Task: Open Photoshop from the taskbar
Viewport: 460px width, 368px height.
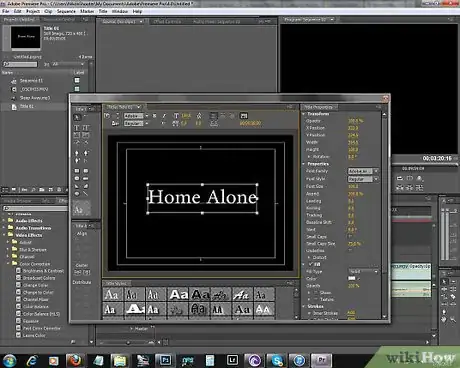Action: coord(165,360)
